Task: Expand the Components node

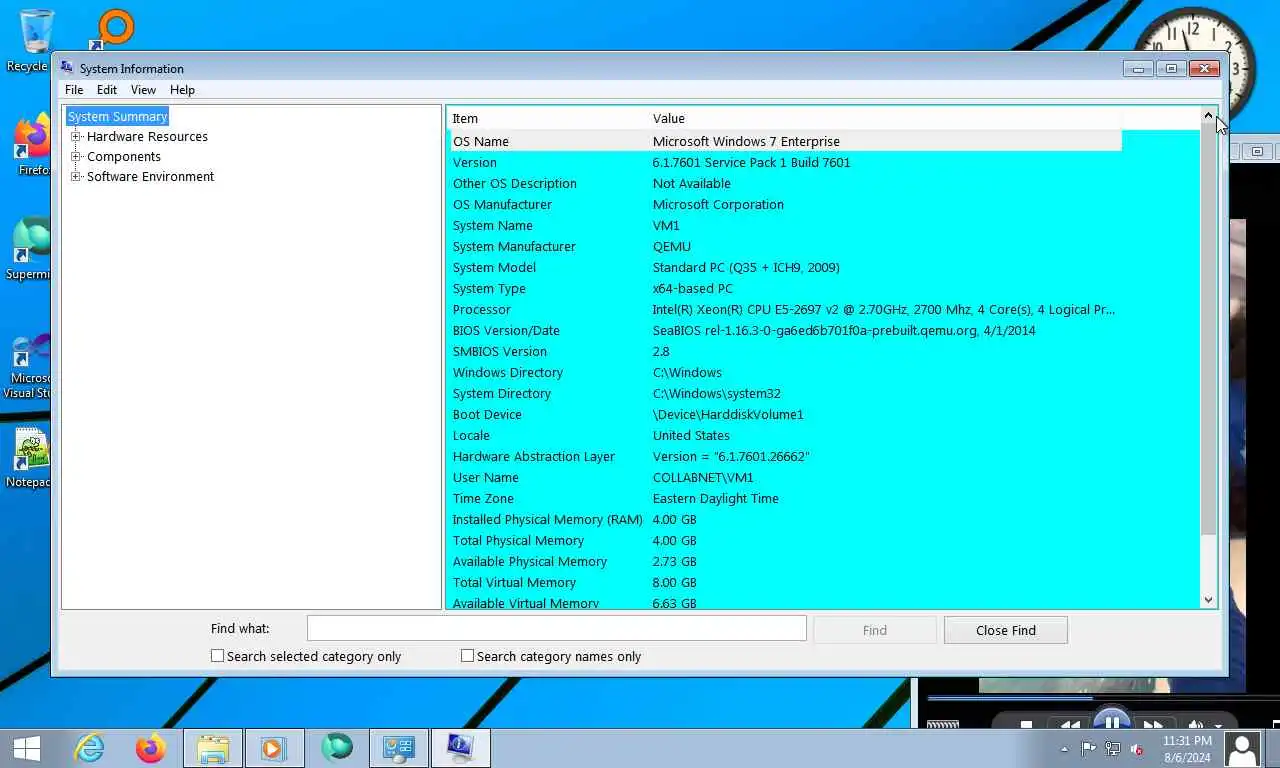Action: click(x=76, y=156)
